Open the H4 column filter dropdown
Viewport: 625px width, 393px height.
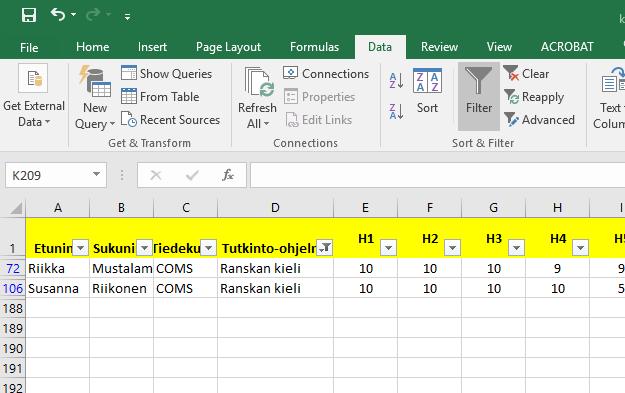coord(580,248)
